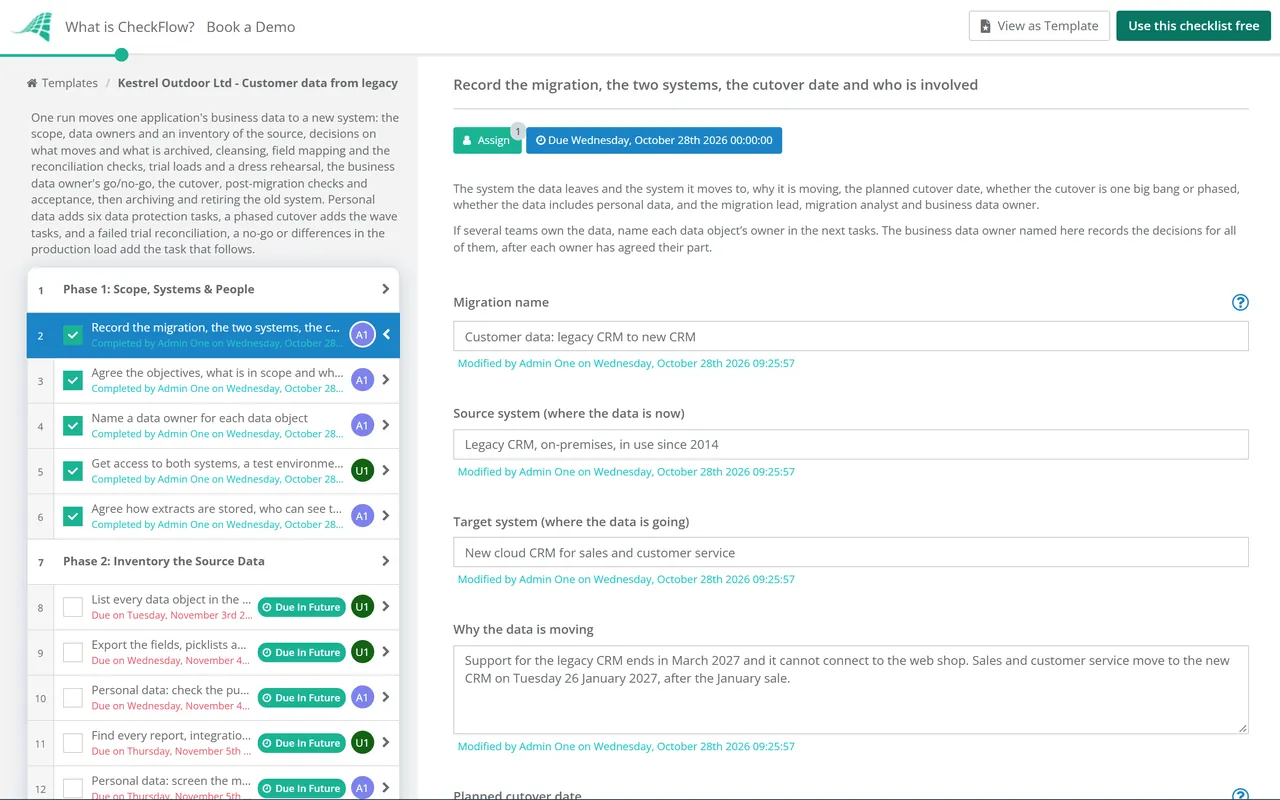Click the progress bar handle under the header

coord(121,55)
